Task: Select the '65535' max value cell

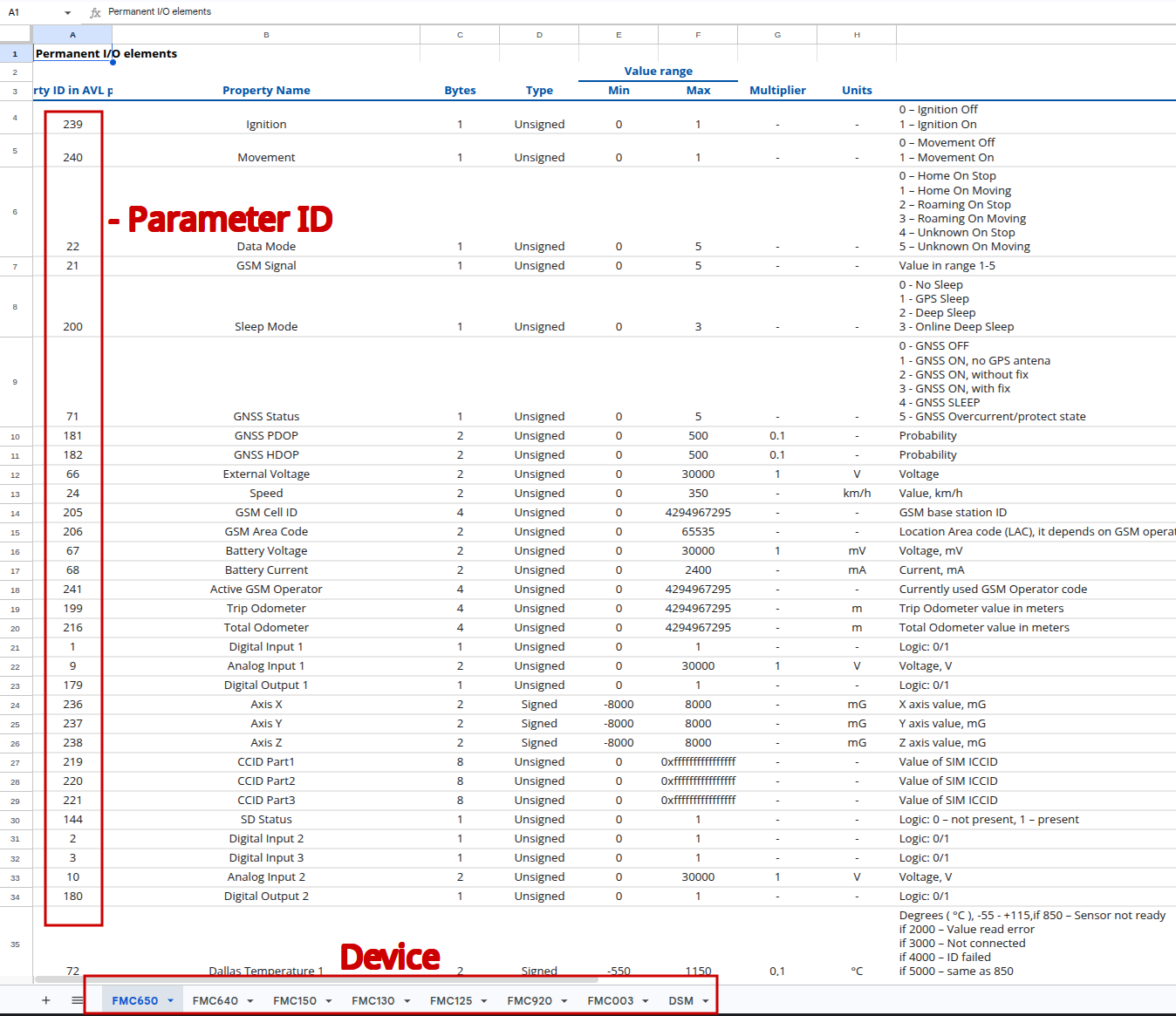Action: [x=698, y=532]
